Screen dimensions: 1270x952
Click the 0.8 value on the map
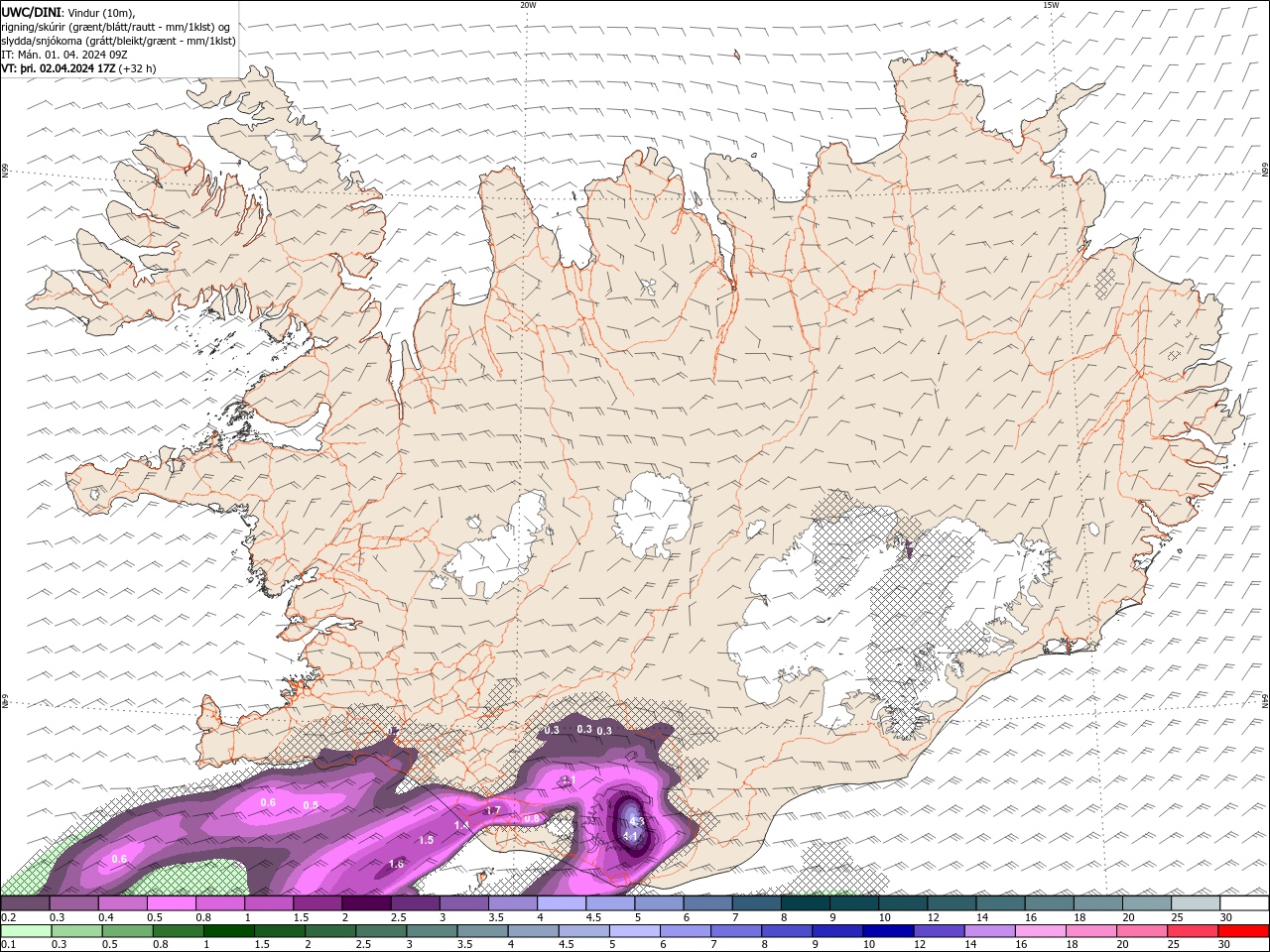(x=532, y=818)
